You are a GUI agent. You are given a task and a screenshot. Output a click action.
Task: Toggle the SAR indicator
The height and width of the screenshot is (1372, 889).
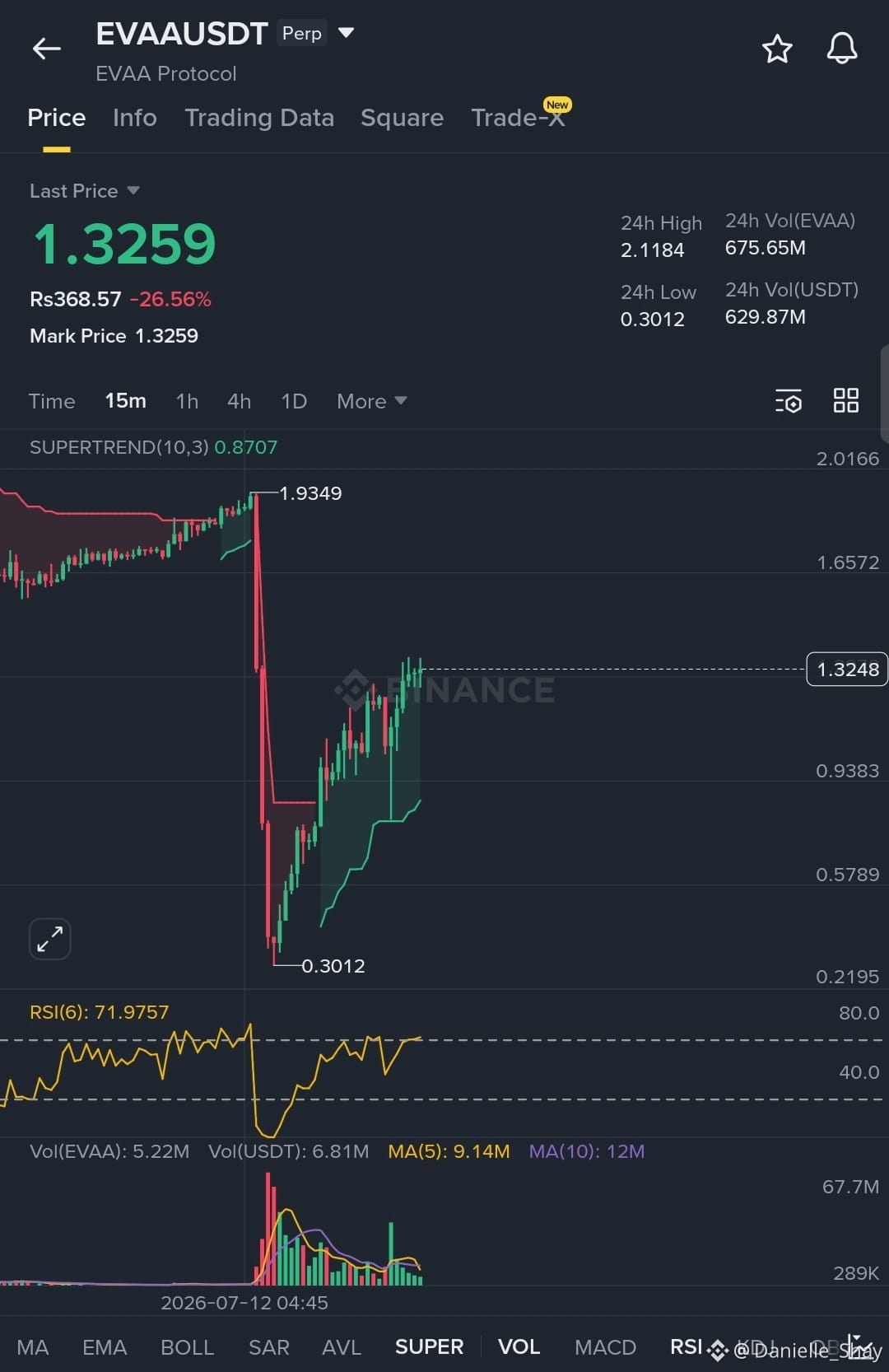pos(269,1347)
